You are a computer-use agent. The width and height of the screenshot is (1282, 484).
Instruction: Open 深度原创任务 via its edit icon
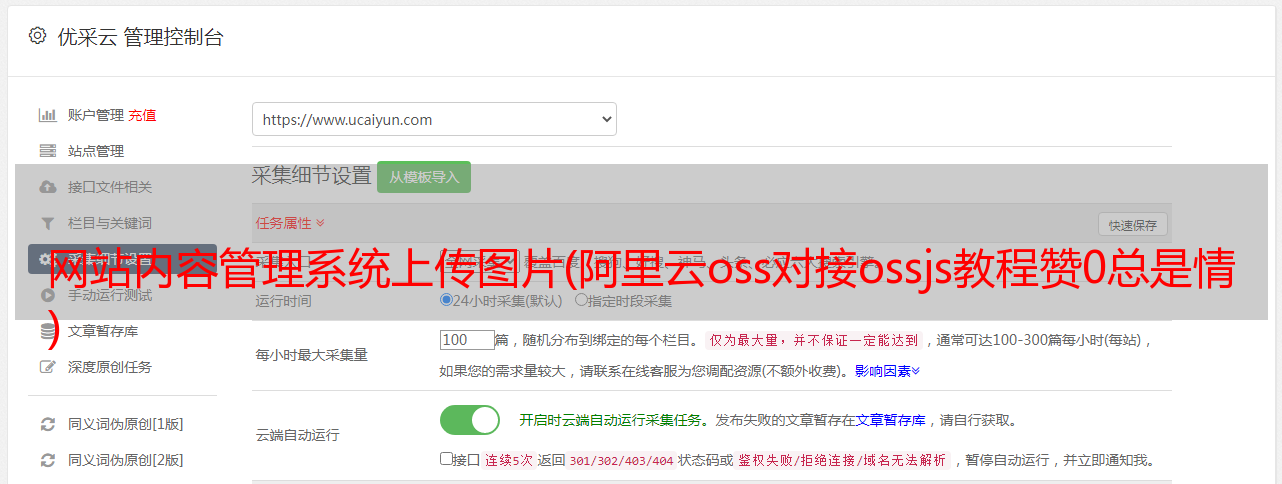(x=47, y=367)
